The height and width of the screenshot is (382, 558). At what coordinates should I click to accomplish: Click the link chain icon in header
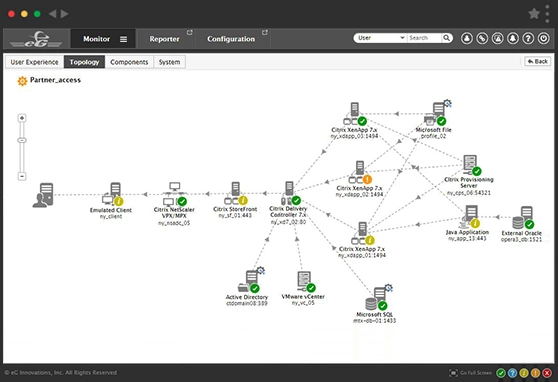click(482, 38)
